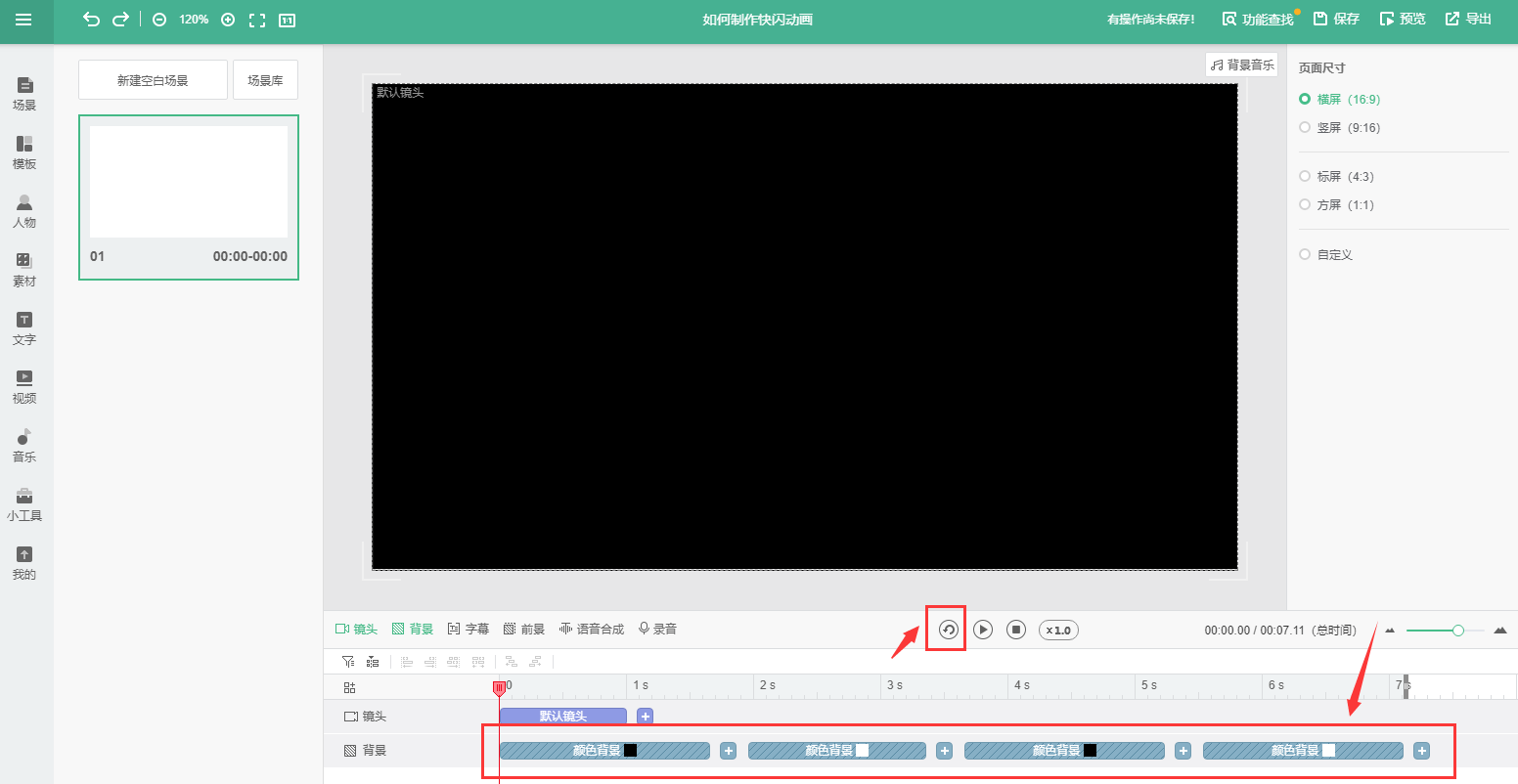
Task: Click the loop replay button
Action: pyautogui.click(x=948, y=630)
